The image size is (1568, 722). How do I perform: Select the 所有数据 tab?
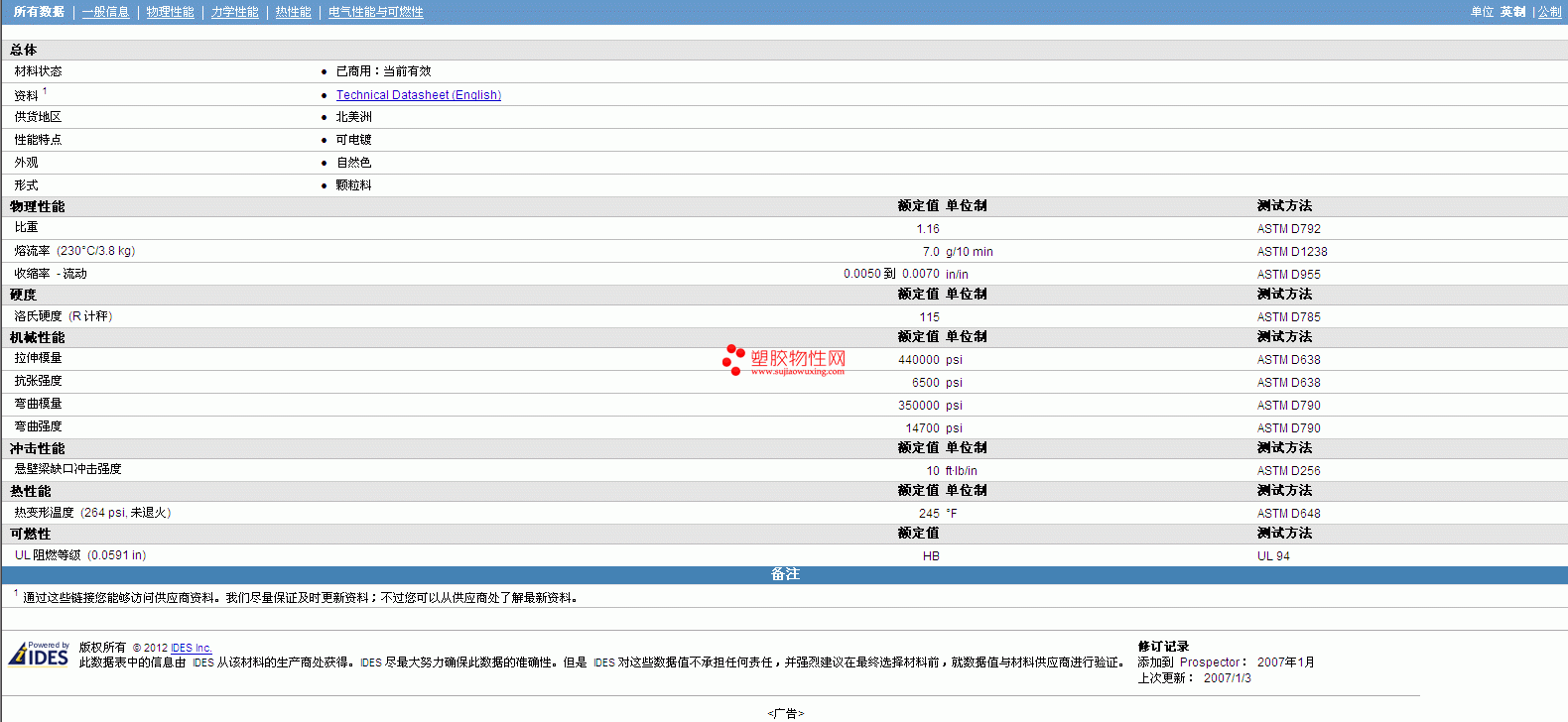pos(40,12)
